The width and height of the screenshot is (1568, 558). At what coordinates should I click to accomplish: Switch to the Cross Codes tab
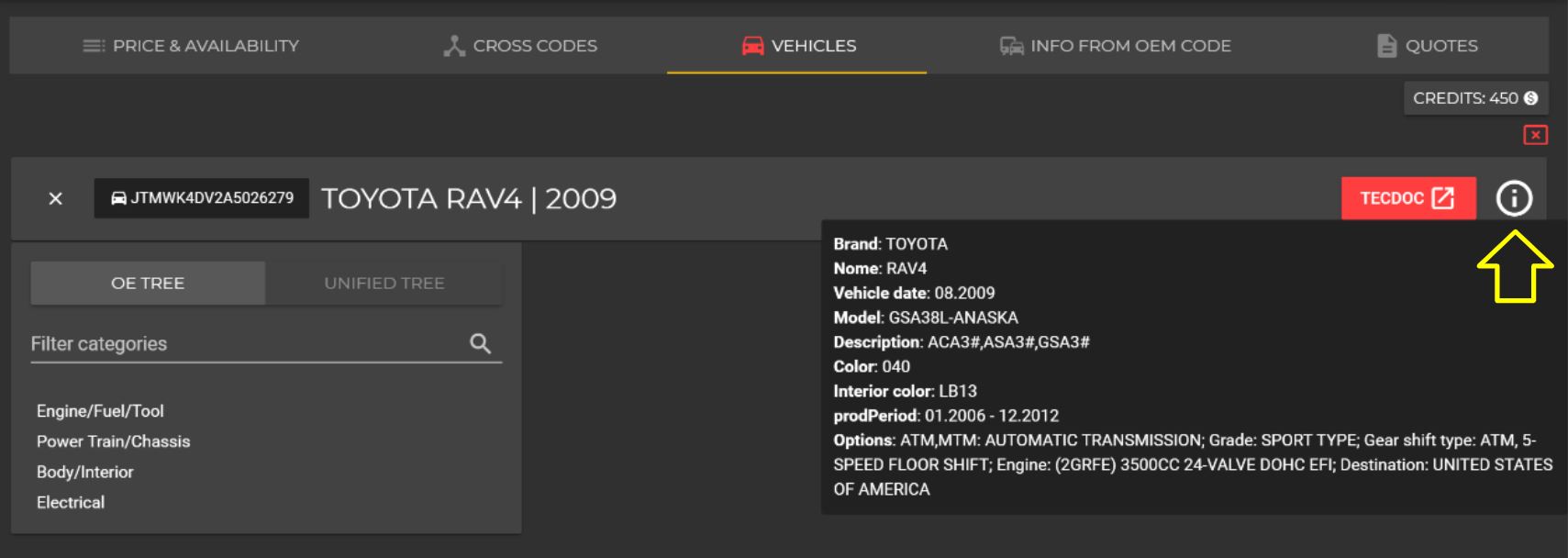(x=520, y=46)
